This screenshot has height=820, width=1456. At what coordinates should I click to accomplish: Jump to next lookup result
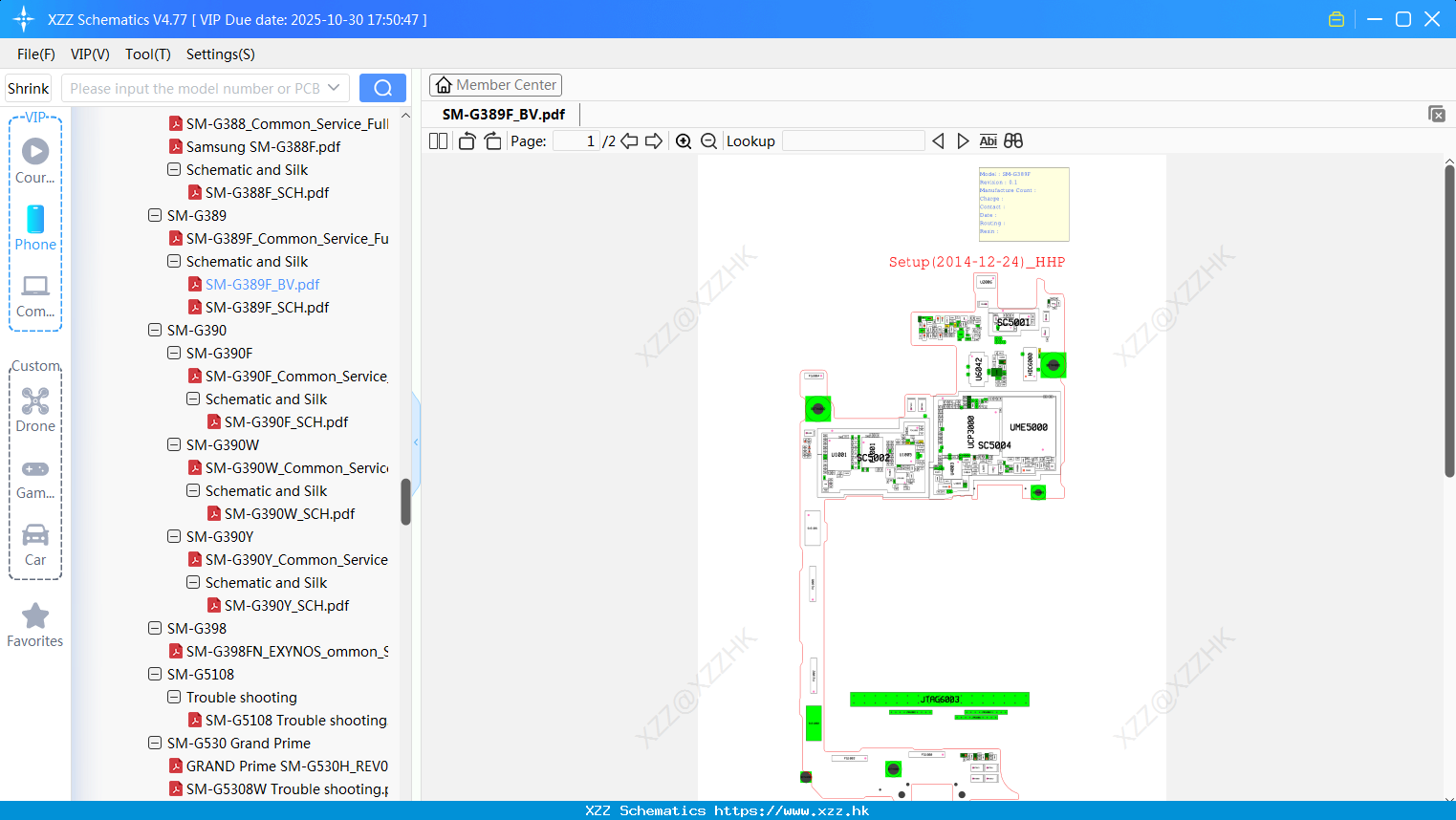963,140
